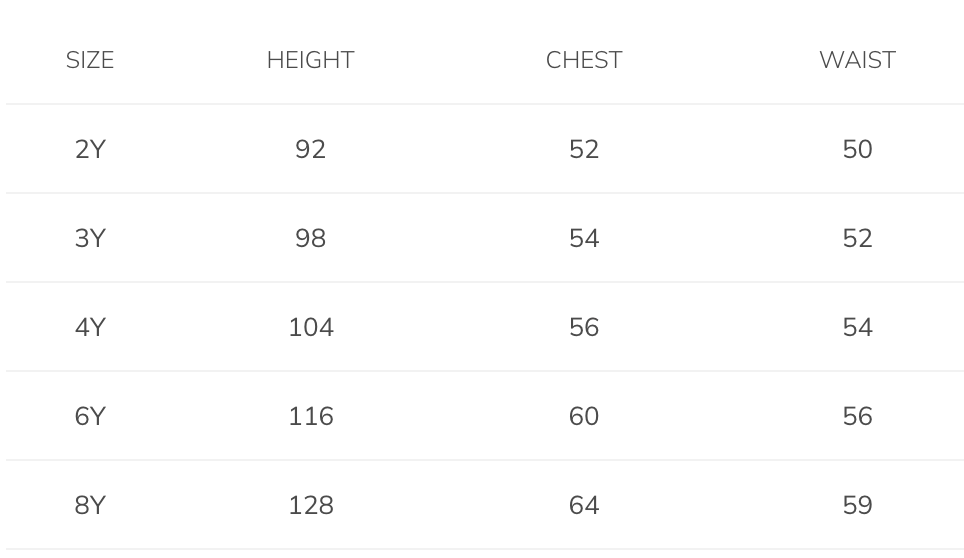Click chest value 60
Viewport: 964px width, 558px height.
584,416
